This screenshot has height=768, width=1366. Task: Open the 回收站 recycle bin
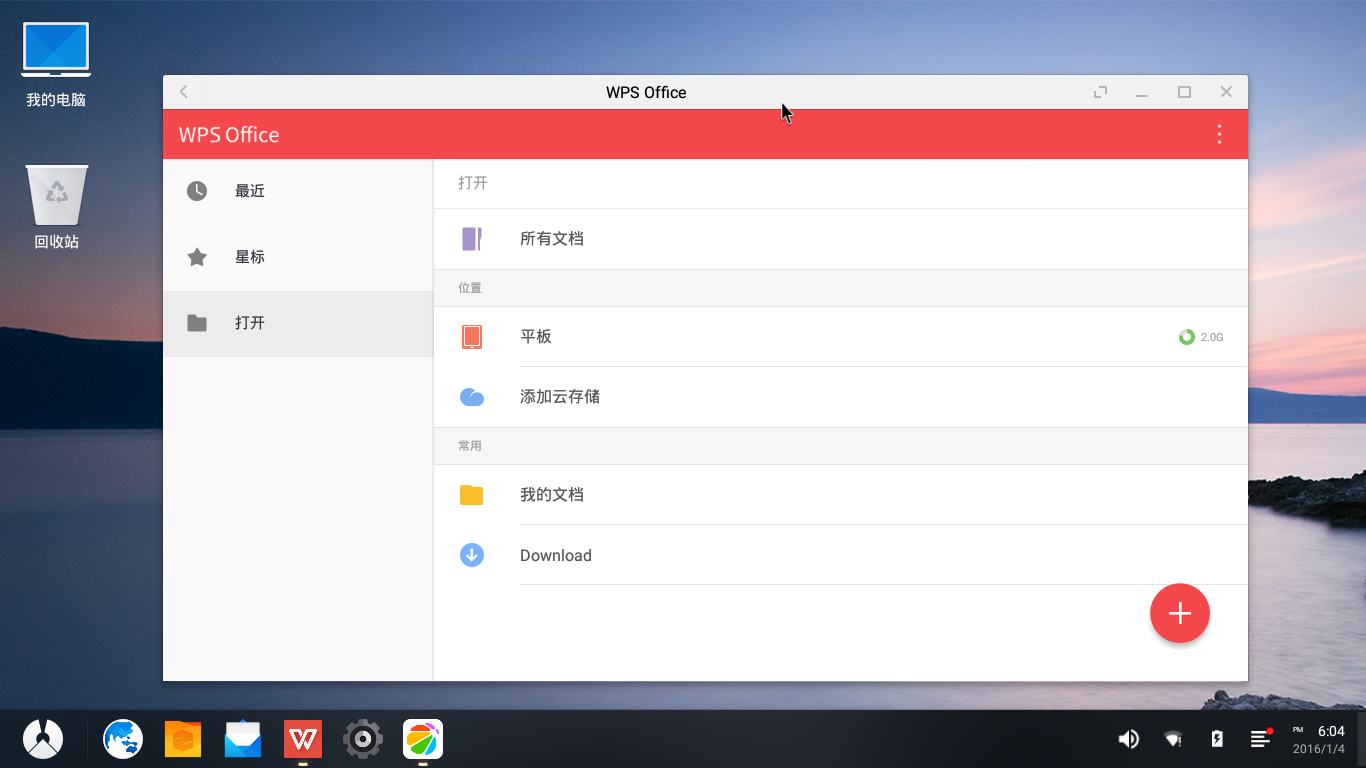tap(56, 207)
